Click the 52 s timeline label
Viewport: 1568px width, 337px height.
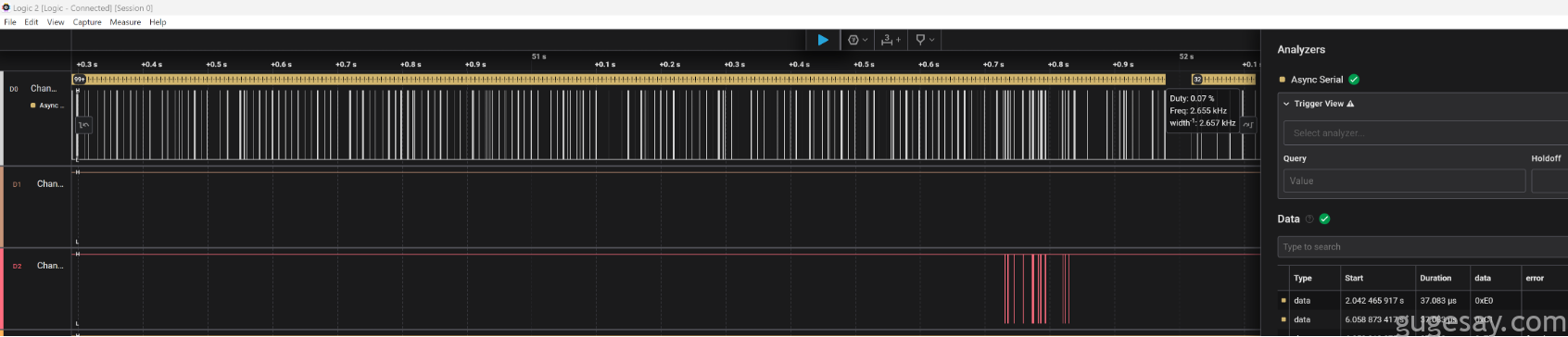(x=1186, y=56)
